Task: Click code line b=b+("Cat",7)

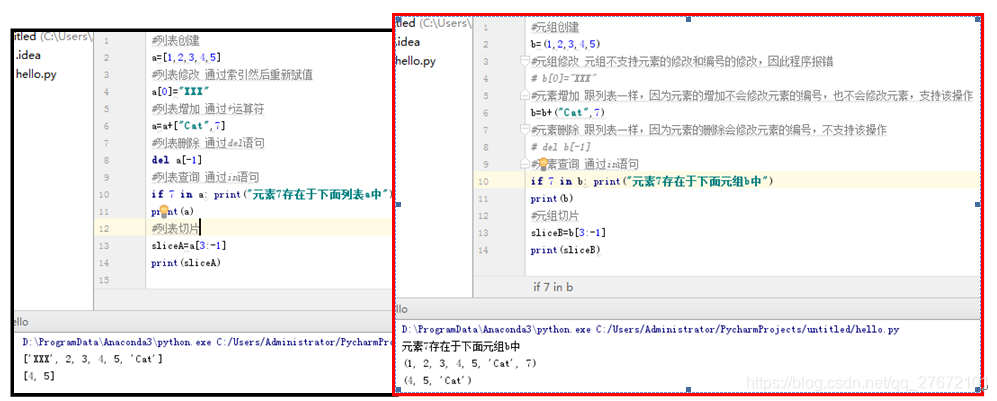Action: pos(568,113)
